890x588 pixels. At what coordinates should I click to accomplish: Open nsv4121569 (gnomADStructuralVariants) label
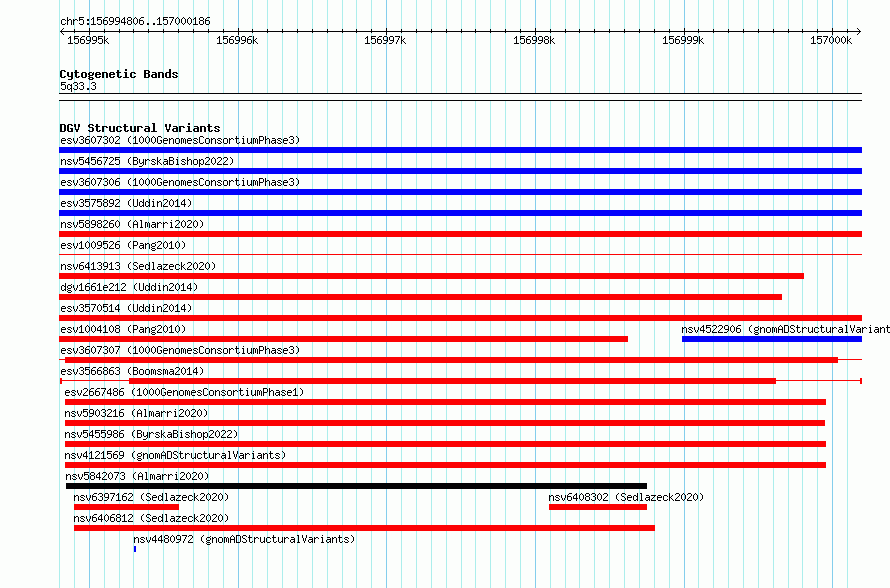(175, 455)
